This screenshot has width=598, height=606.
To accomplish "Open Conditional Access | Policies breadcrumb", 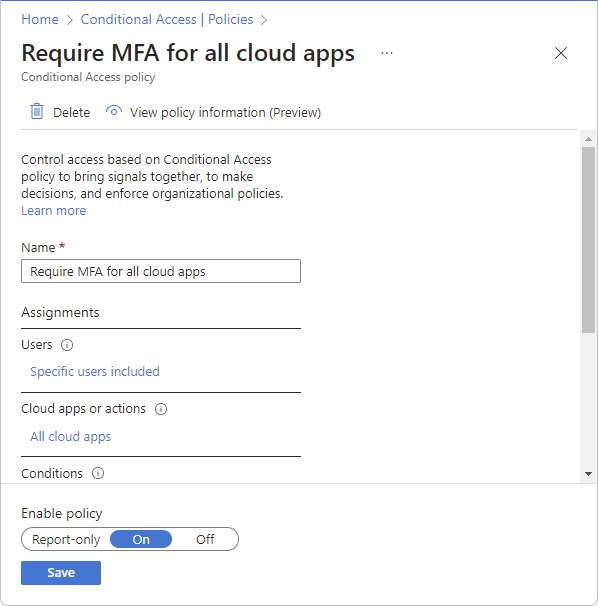I will click(167, 19).
